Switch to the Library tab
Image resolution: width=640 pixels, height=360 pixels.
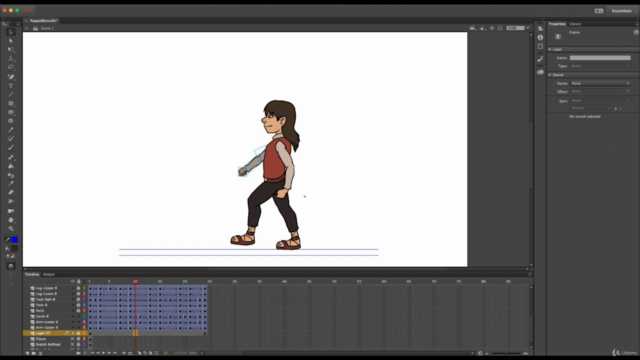(x=575, y=24)
